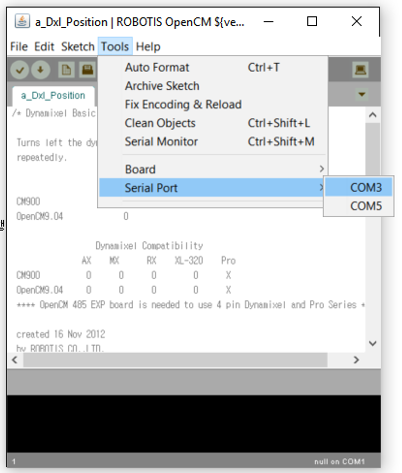
Task: Switch to the a_Dxl_Position tab
Action: click(x=53, y=96)
